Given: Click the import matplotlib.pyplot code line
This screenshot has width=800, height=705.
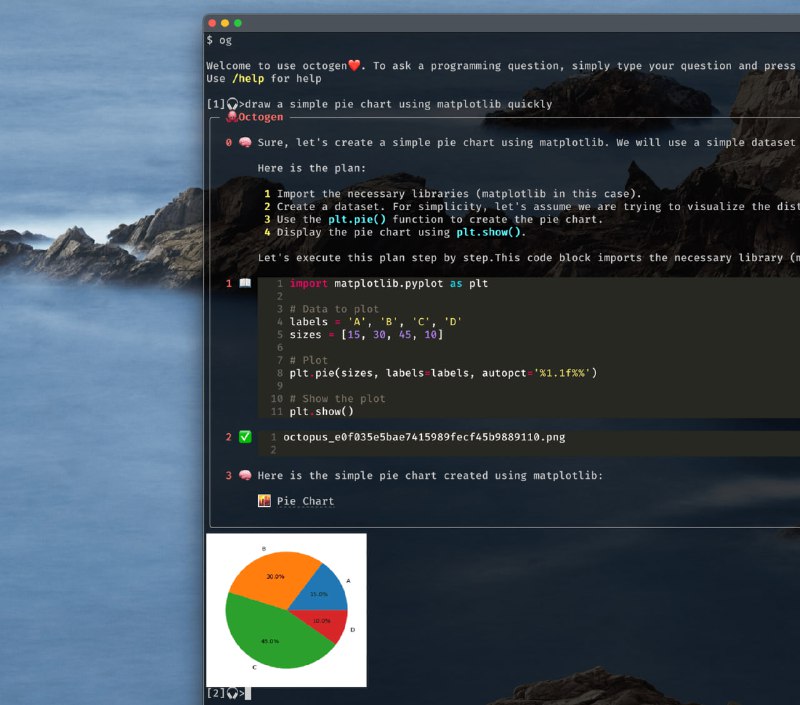Looking at the screenshot, I should point(388,284).
